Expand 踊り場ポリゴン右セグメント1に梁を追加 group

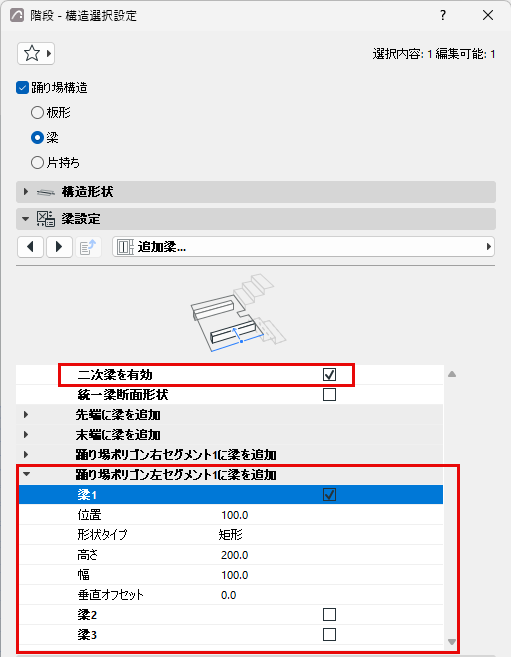point(26,455)
